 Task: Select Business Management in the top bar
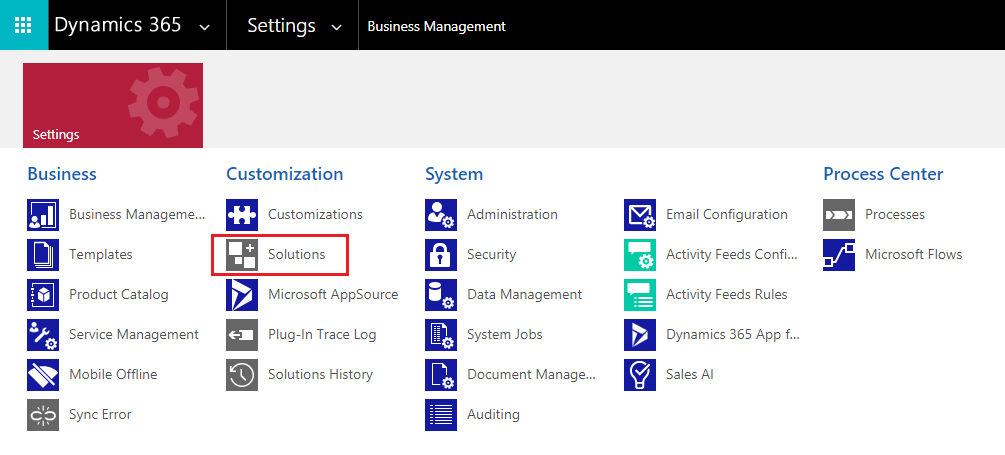click(436, 26)
